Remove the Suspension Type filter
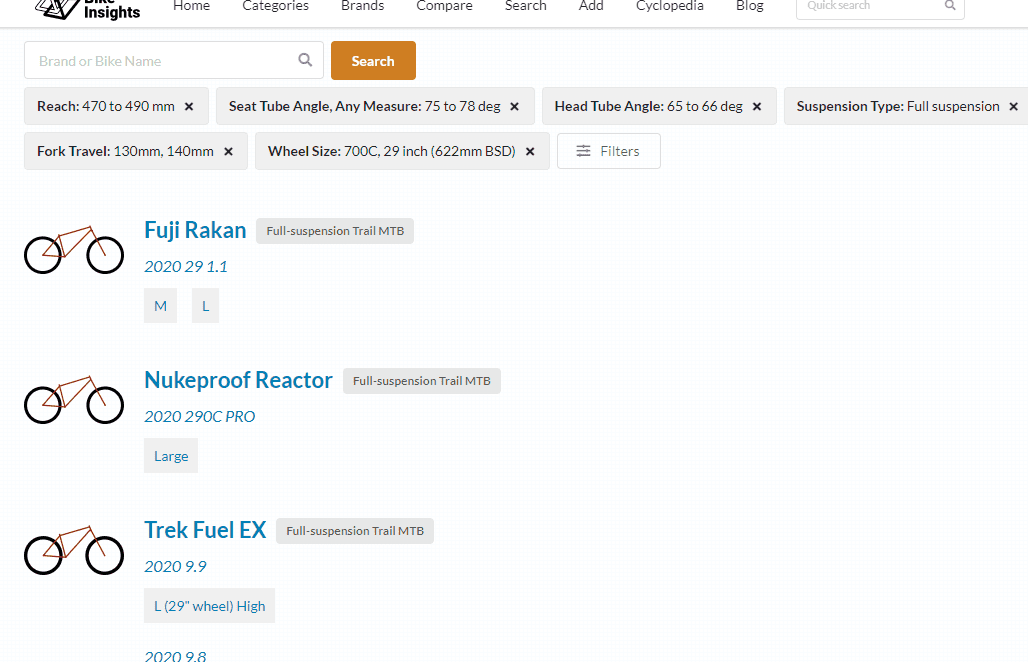The image size is (1028, 662). click(1014, 106)
